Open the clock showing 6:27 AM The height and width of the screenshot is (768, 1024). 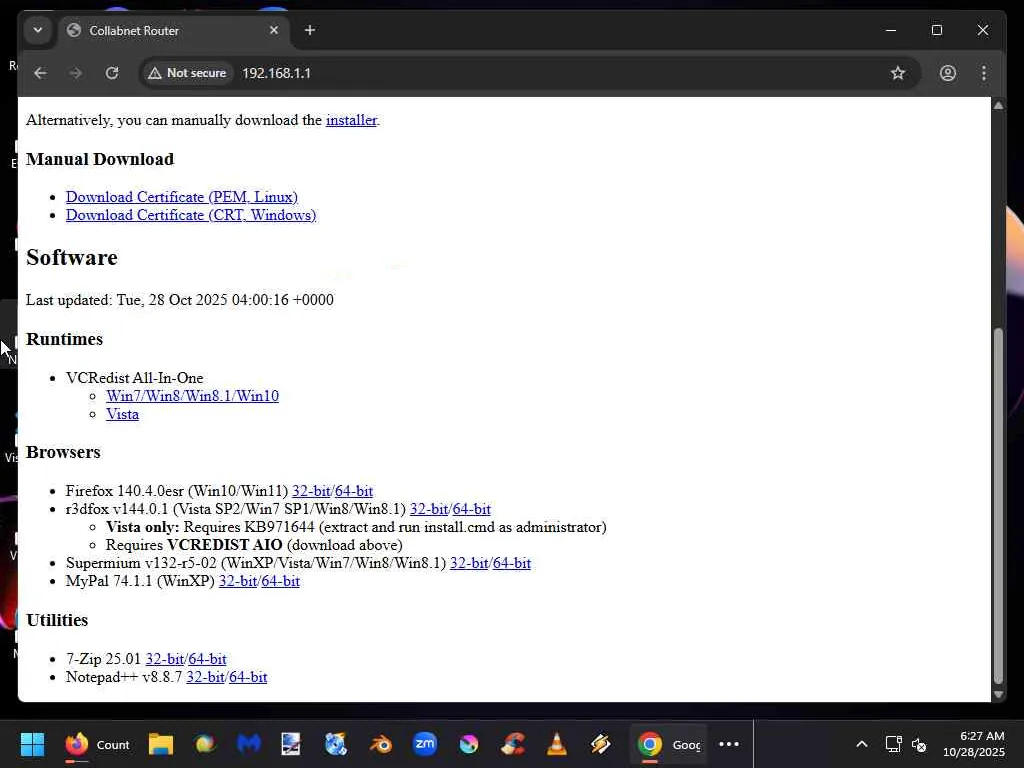click(974, 744)
